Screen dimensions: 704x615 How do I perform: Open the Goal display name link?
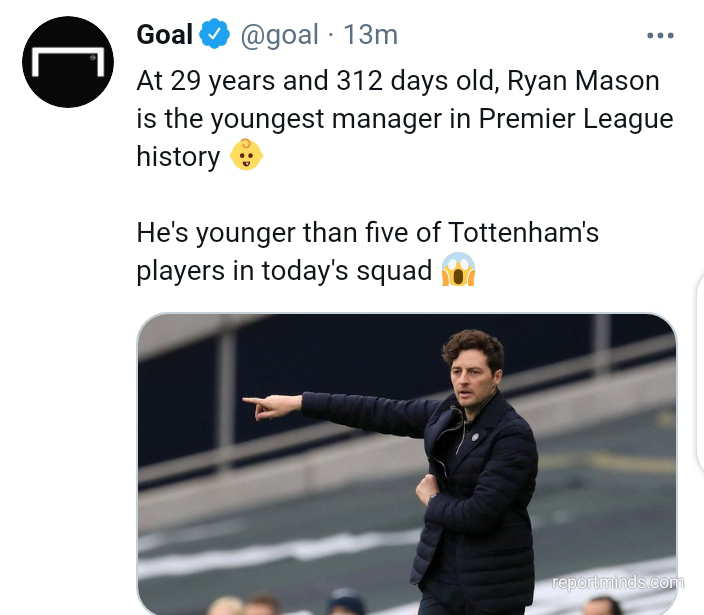164,35
